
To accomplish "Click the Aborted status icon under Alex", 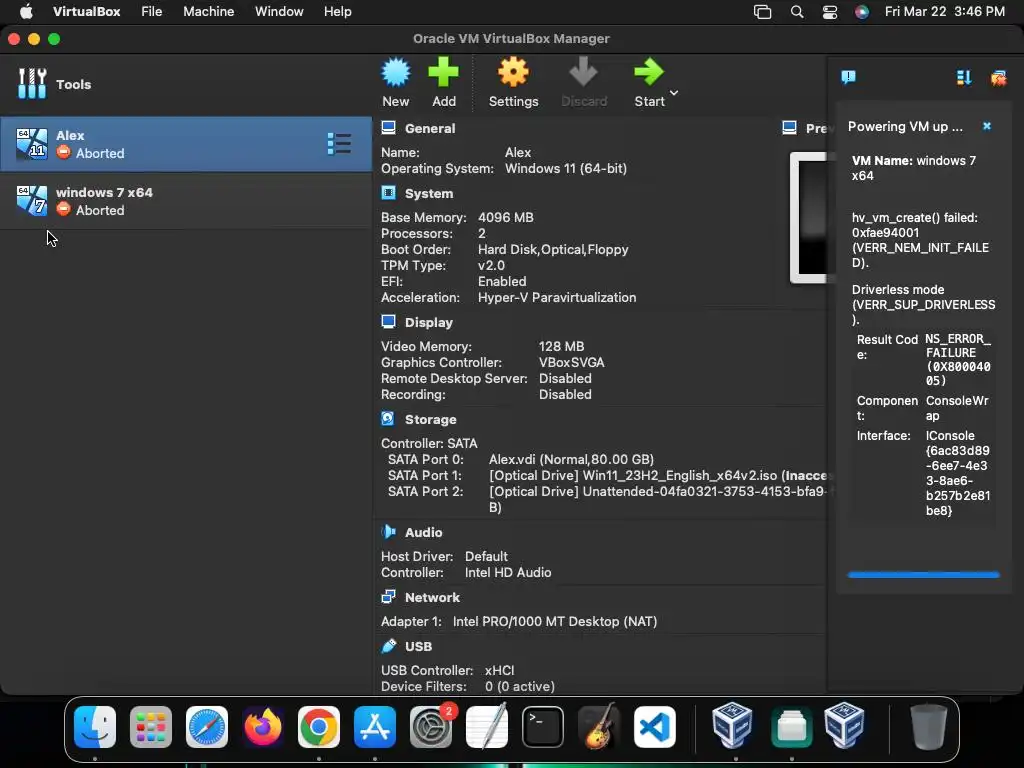I will click(63, 153).
